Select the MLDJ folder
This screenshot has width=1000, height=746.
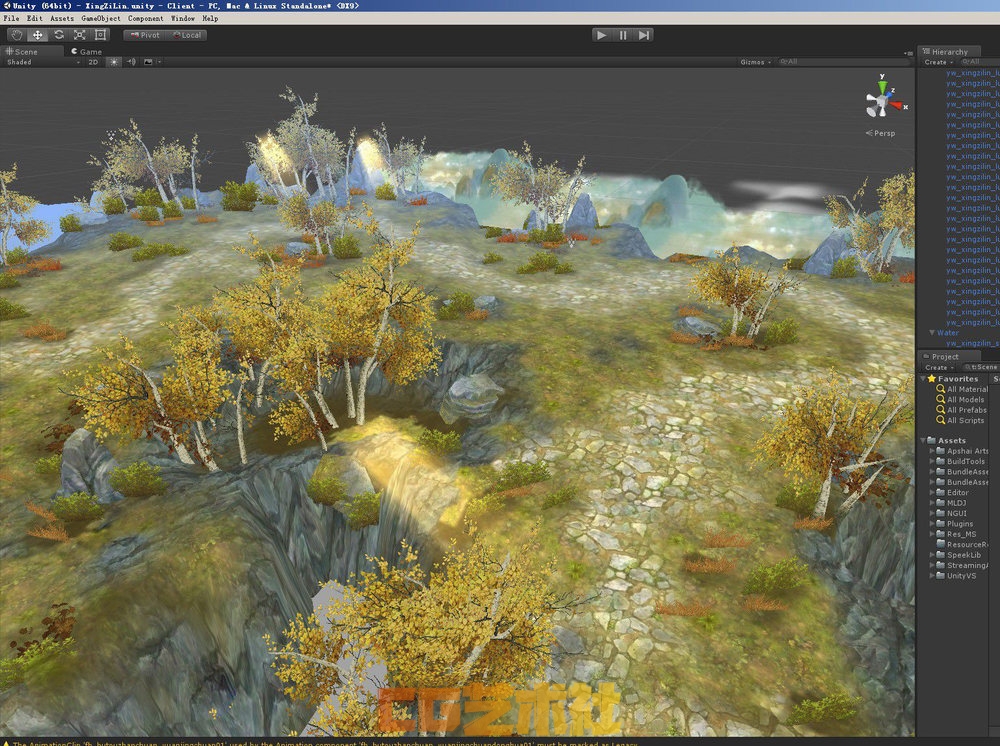coord(956,503)
